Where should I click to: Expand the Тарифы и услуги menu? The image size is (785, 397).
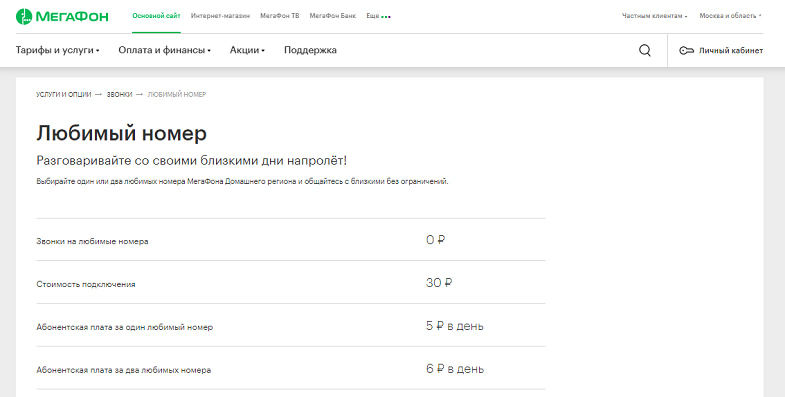click(58, 50)
